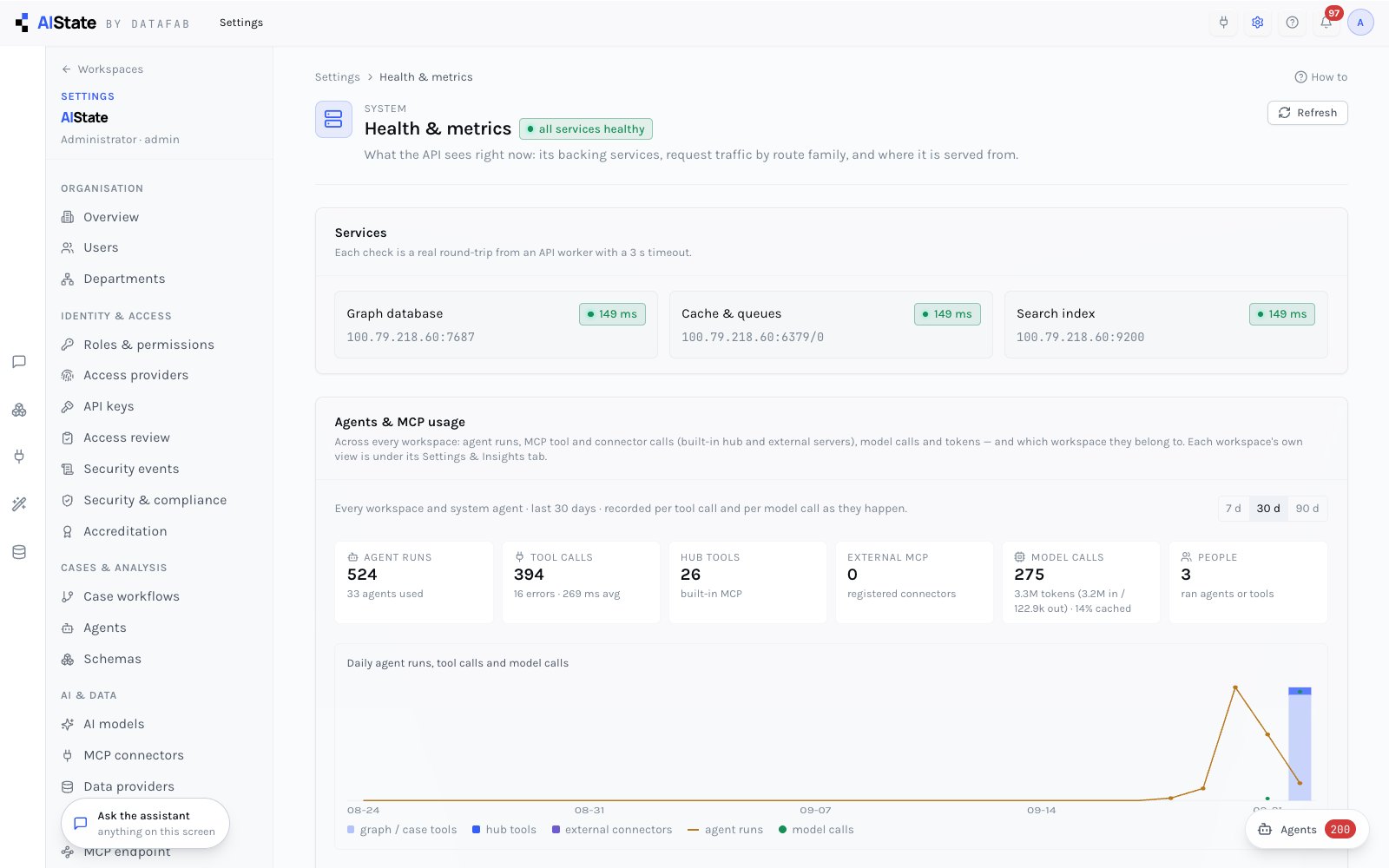
Task: Click Settings breadcrumb link
Action: [x=337, y=77]
